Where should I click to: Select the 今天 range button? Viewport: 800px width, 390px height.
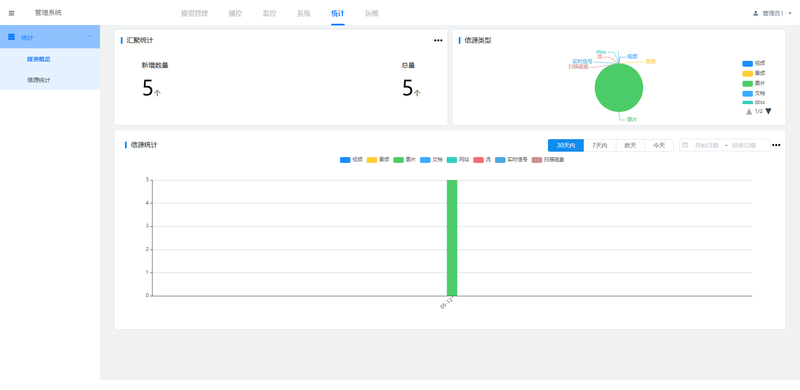[659, 145]
